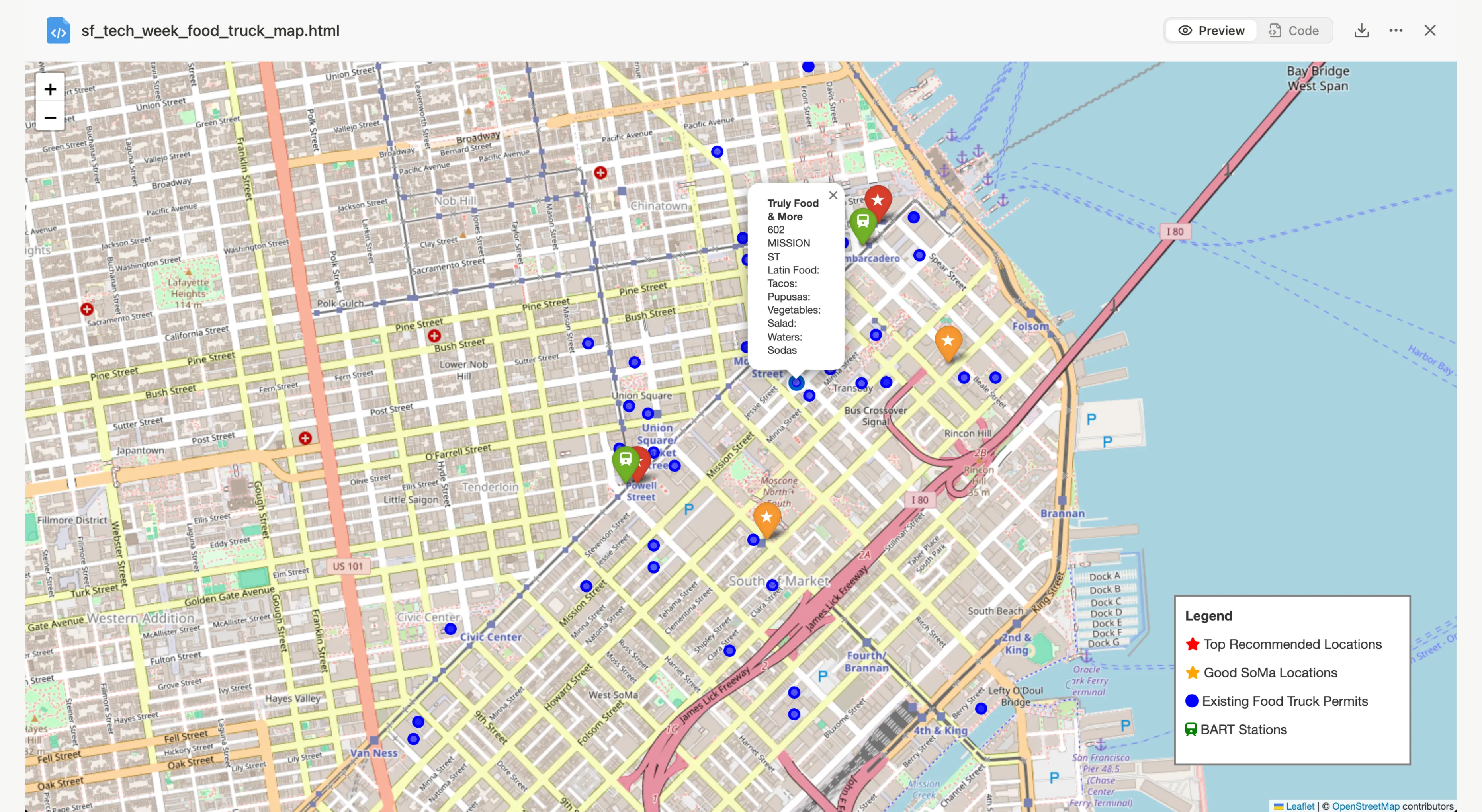Image resolution: width=1482 pixels, height=812 pixels.
Task: Click blue permit dot near Pacific Avenue
Action: (x=717, y=152)
